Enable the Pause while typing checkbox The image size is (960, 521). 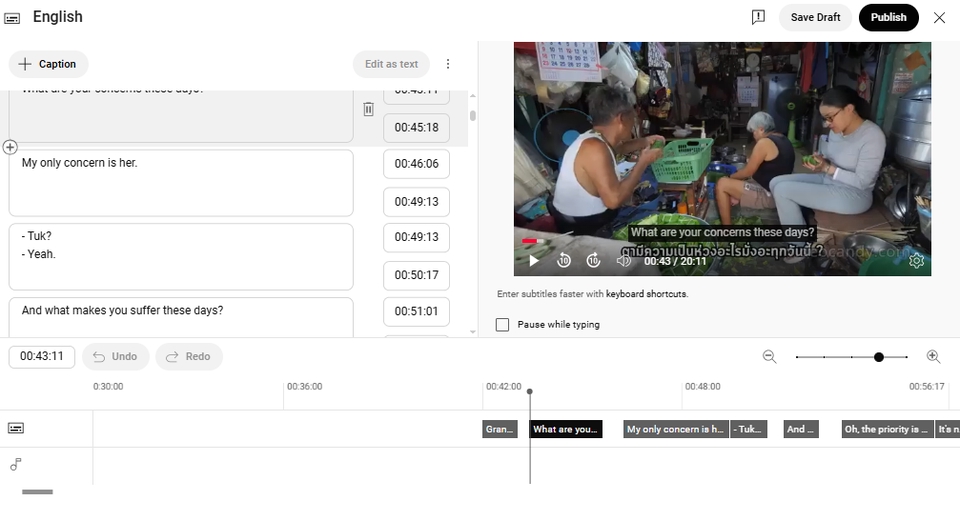(x=502, y=324)
